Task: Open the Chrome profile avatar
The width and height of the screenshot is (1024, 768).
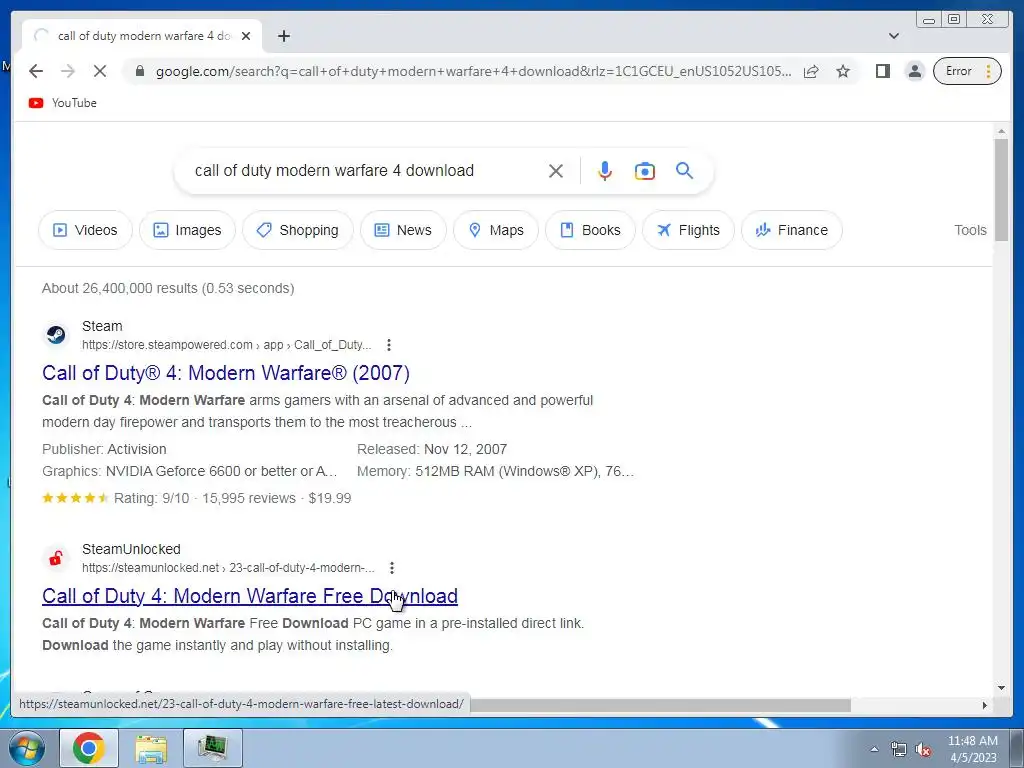Action: pos(915,71)
